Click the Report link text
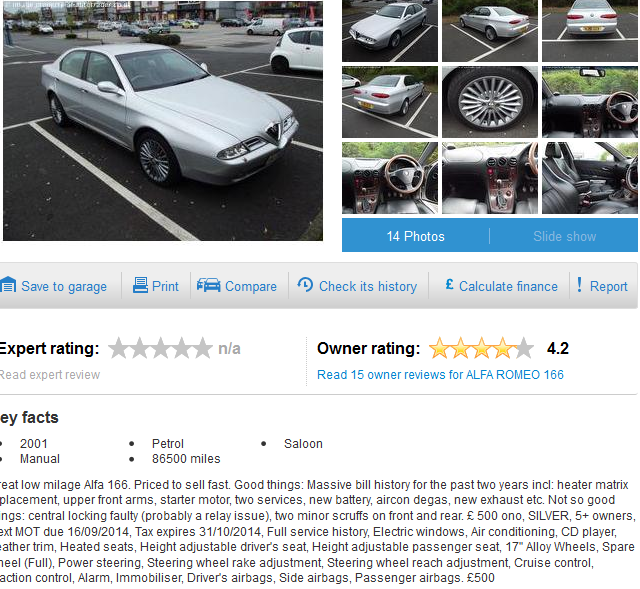The image size is (640, 589). [609, 287]
